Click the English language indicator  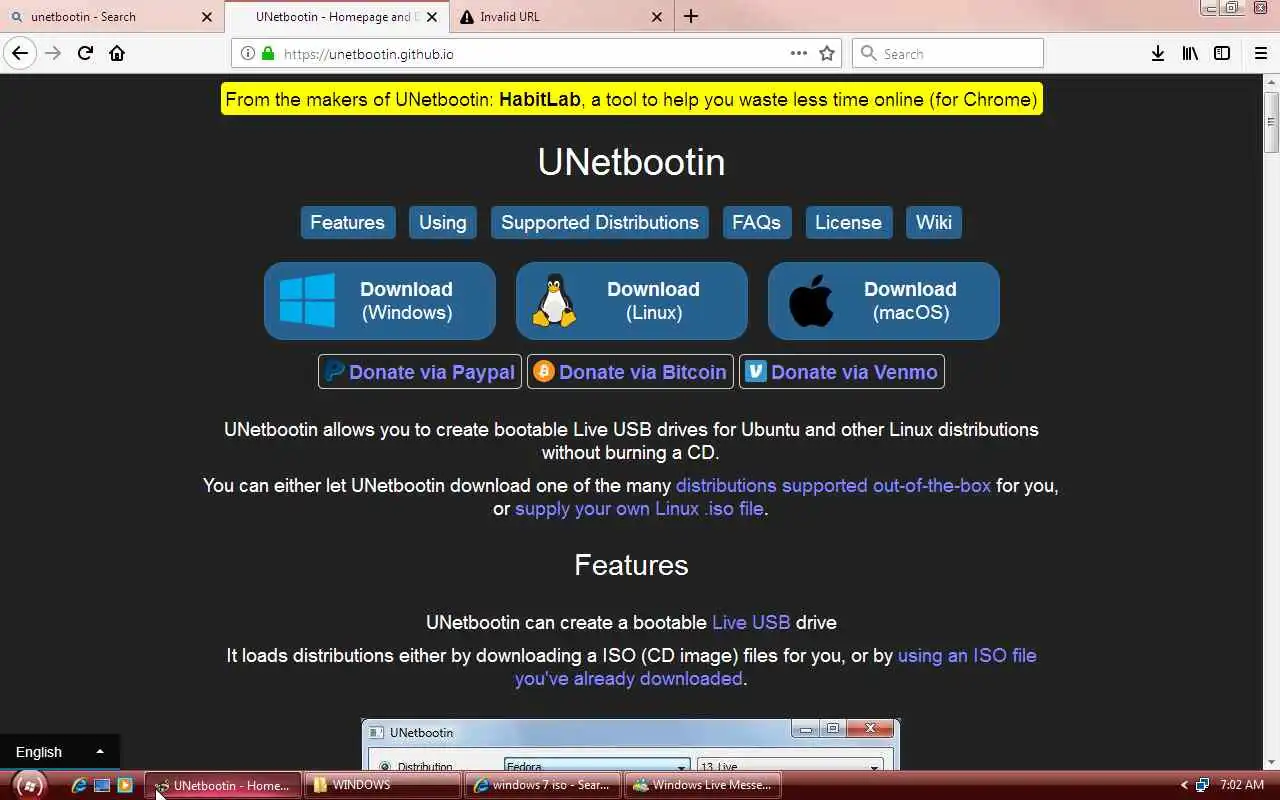point(39,751)
